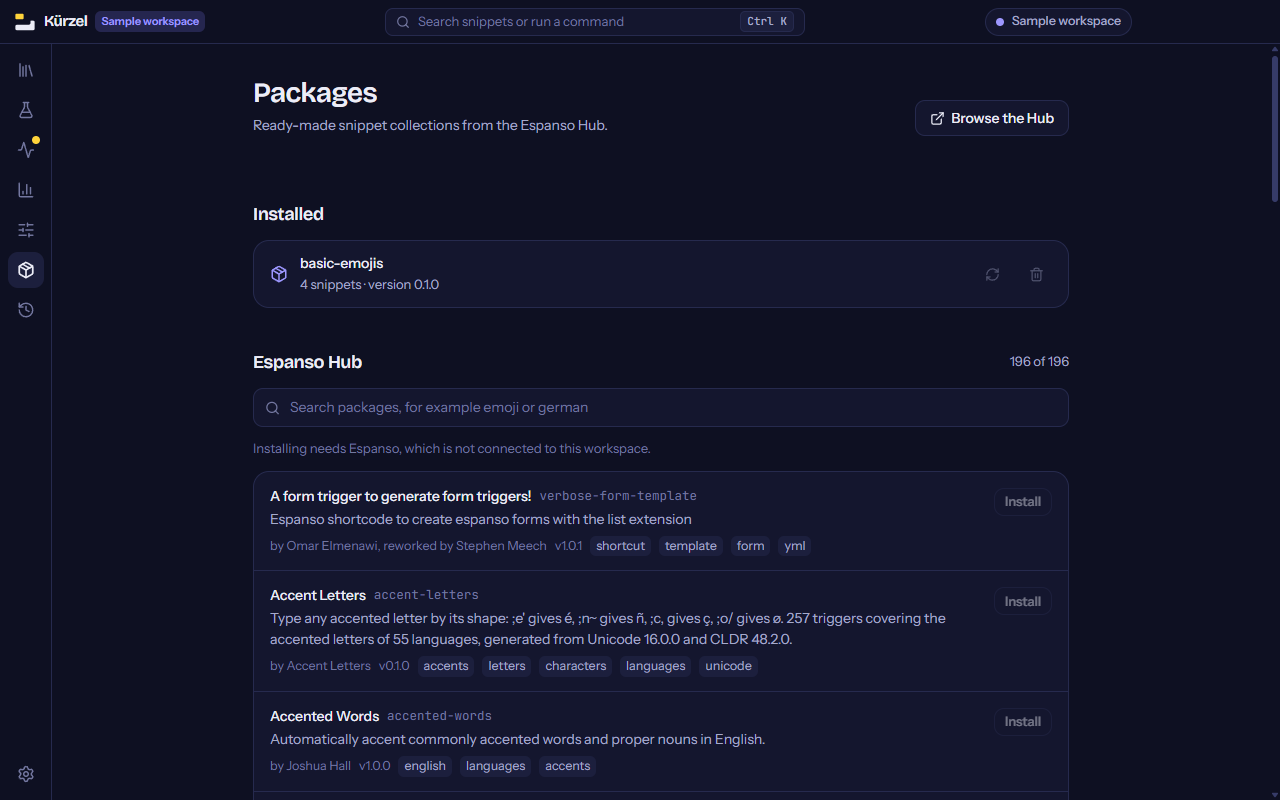Open the flask Lab sidebar icon
1280x800 pixels.
point(26,110)
